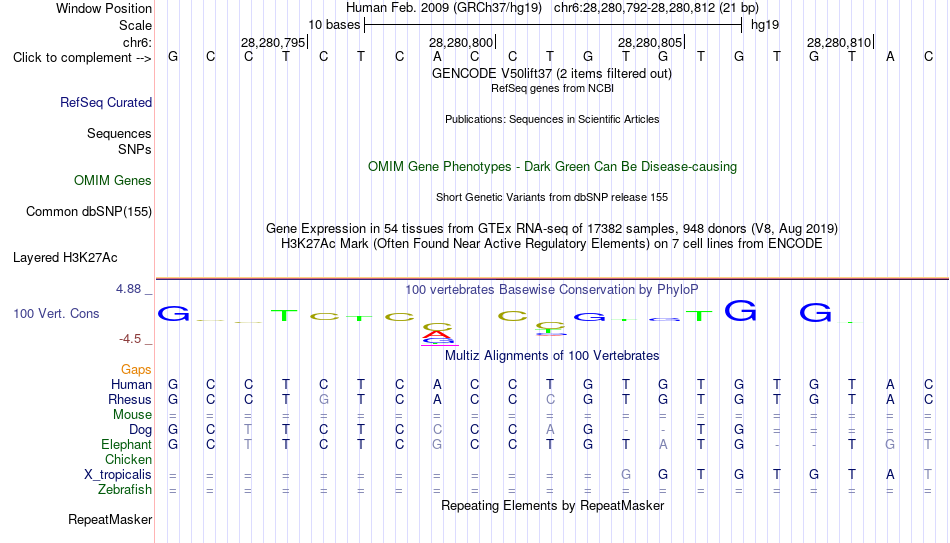
Task: Click the large blue G conservation logo at far left
Action: [173, 313]
